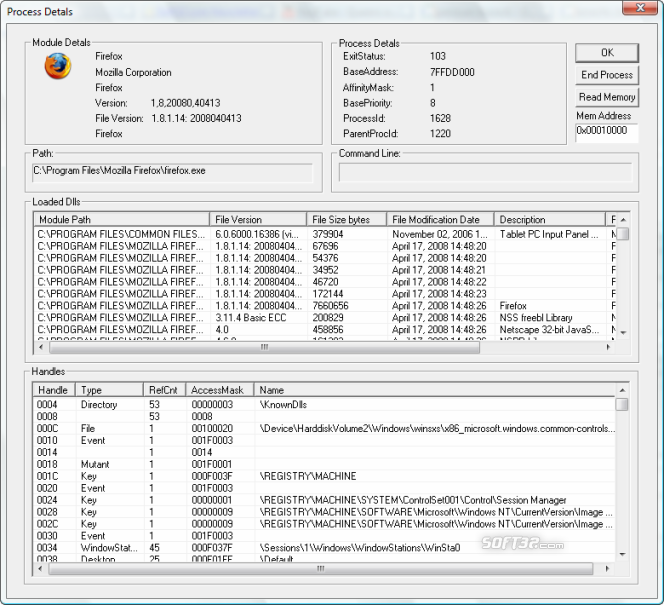Image resolution: width=664 pixels, height=605 pixels.
Task: Click the BaseAddress value 7FFDD000
Action: click(452, 72)
